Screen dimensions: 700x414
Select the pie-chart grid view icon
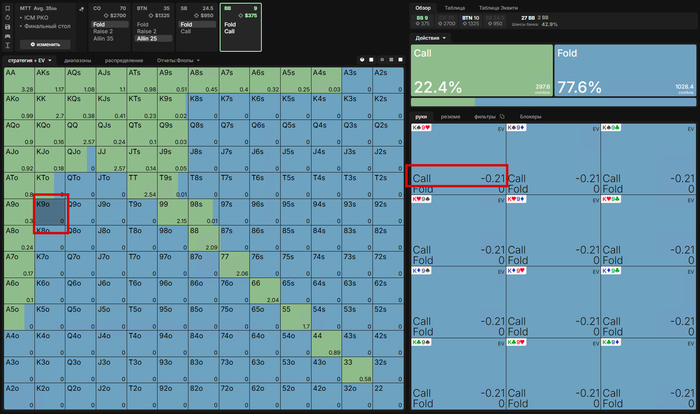(x=362, y=60)
